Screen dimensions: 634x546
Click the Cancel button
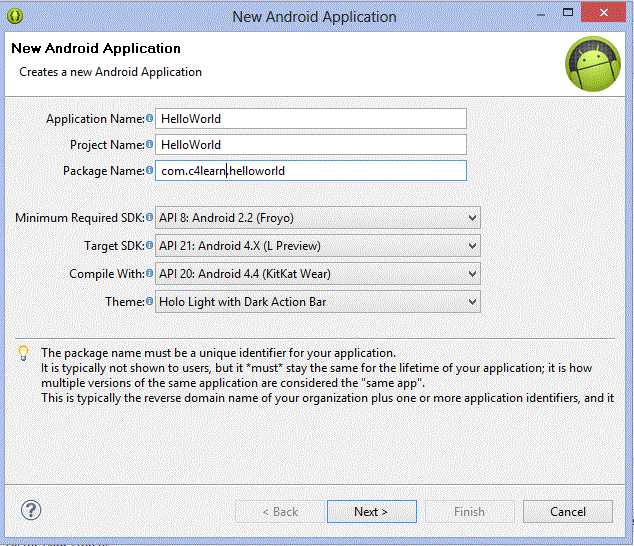click(568, 512)
